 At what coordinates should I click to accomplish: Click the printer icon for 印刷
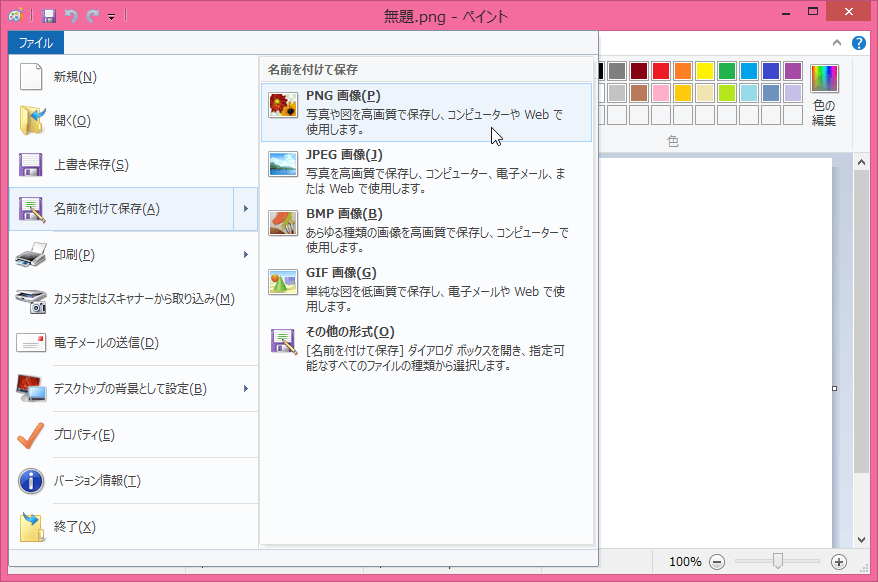[31, 255]
